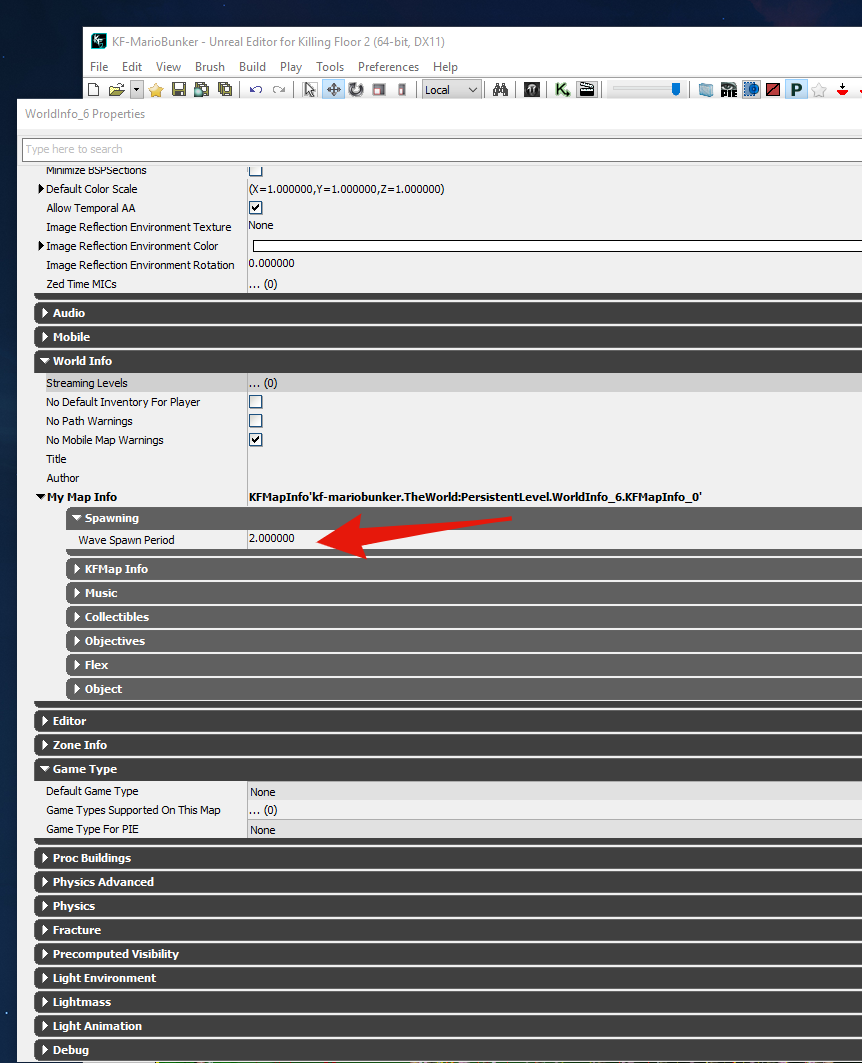This screenshot has height=1063, width=862.
Task: Click the Open folder icon
Action: pyautogui.click(x=117, y=89)
